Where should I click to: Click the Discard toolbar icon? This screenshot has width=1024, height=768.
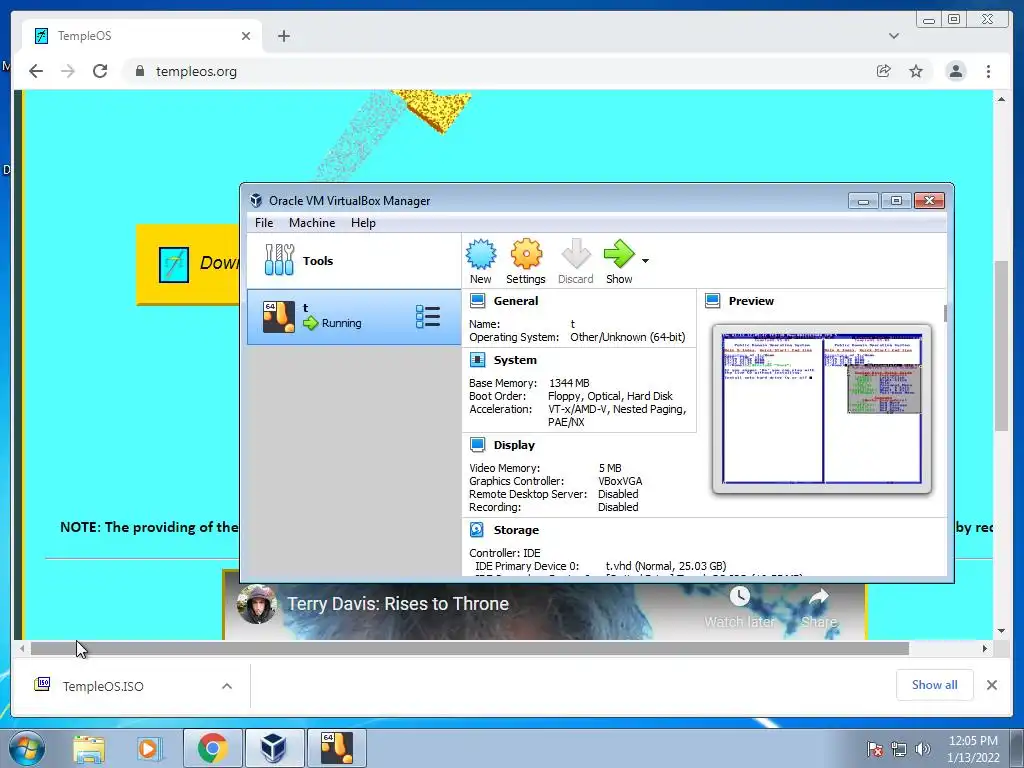click(575, 254)
